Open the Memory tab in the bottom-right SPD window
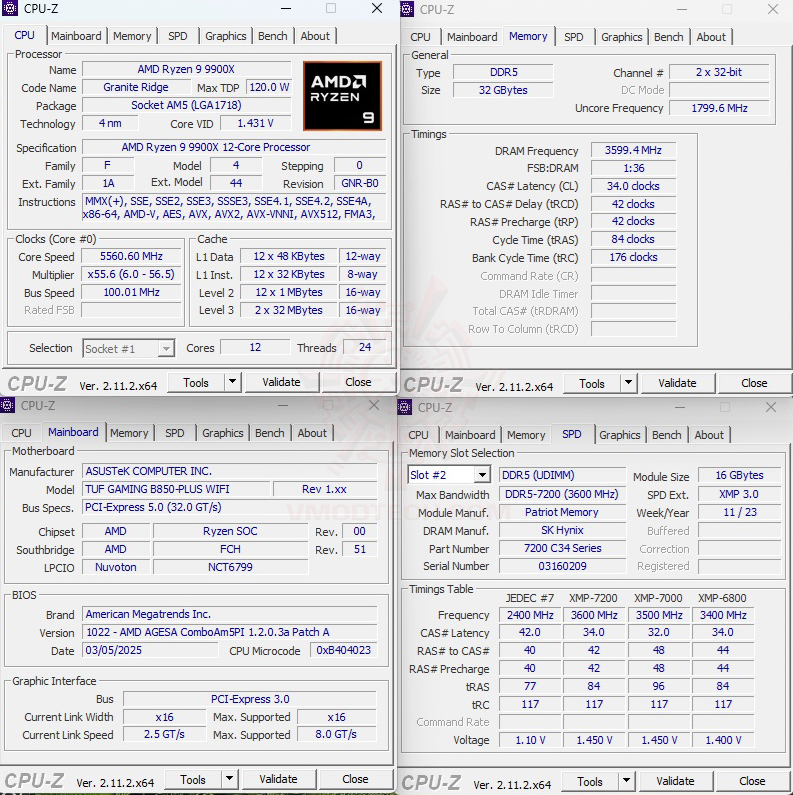 tap(526, 435)
